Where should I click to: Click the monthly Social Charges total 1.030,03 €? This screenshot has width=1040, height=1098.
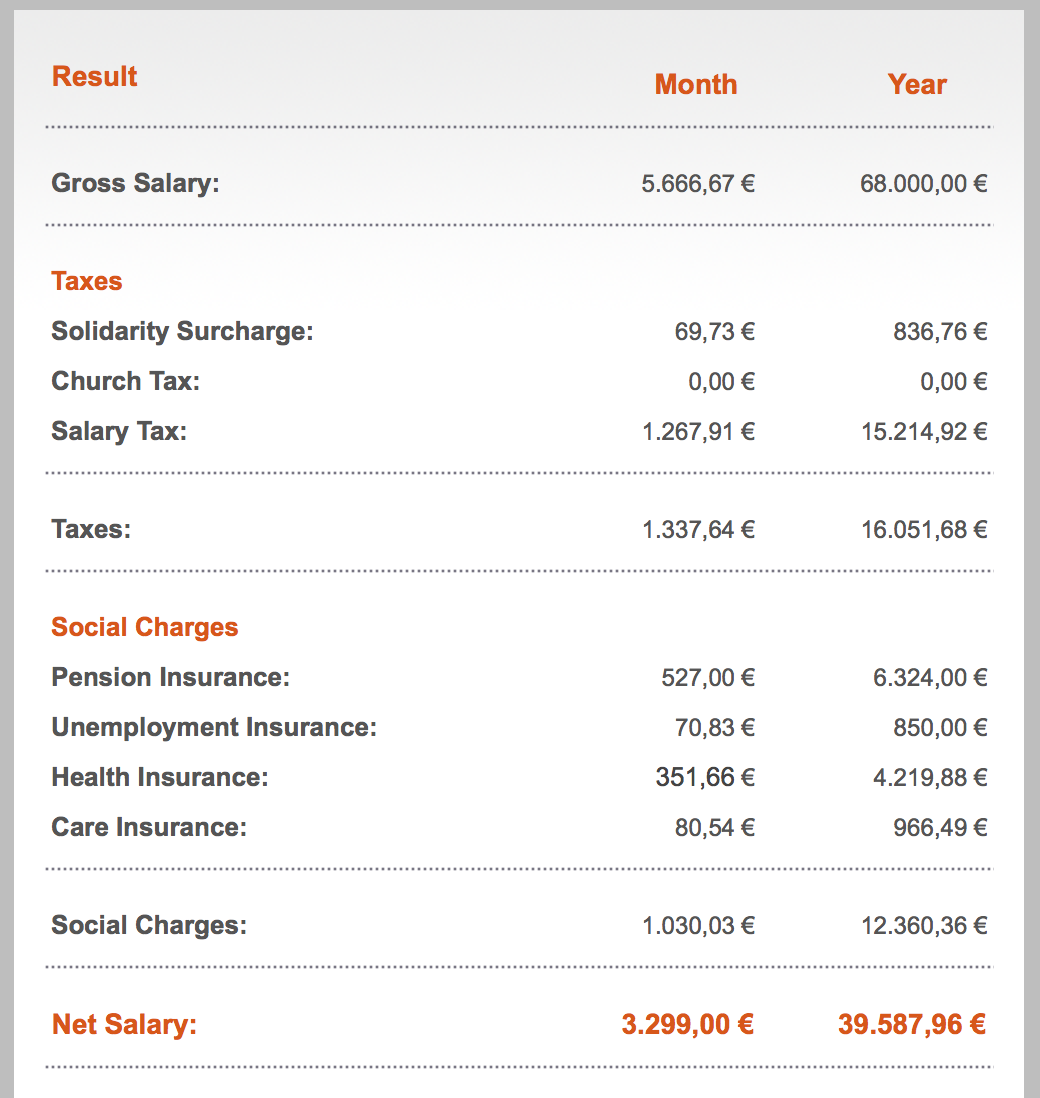(x=698, y=926)
